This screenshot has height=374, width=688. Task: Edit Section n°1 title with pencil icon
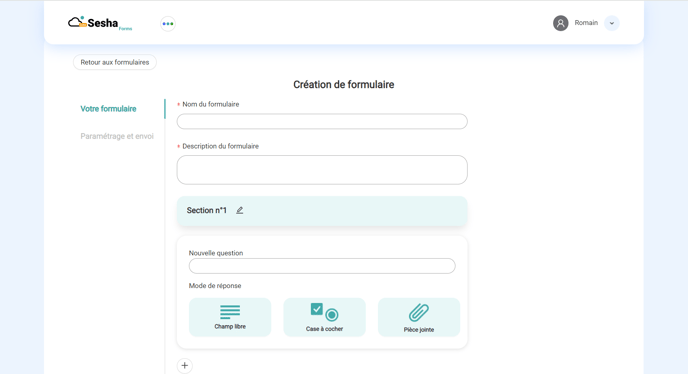point(240,210)
